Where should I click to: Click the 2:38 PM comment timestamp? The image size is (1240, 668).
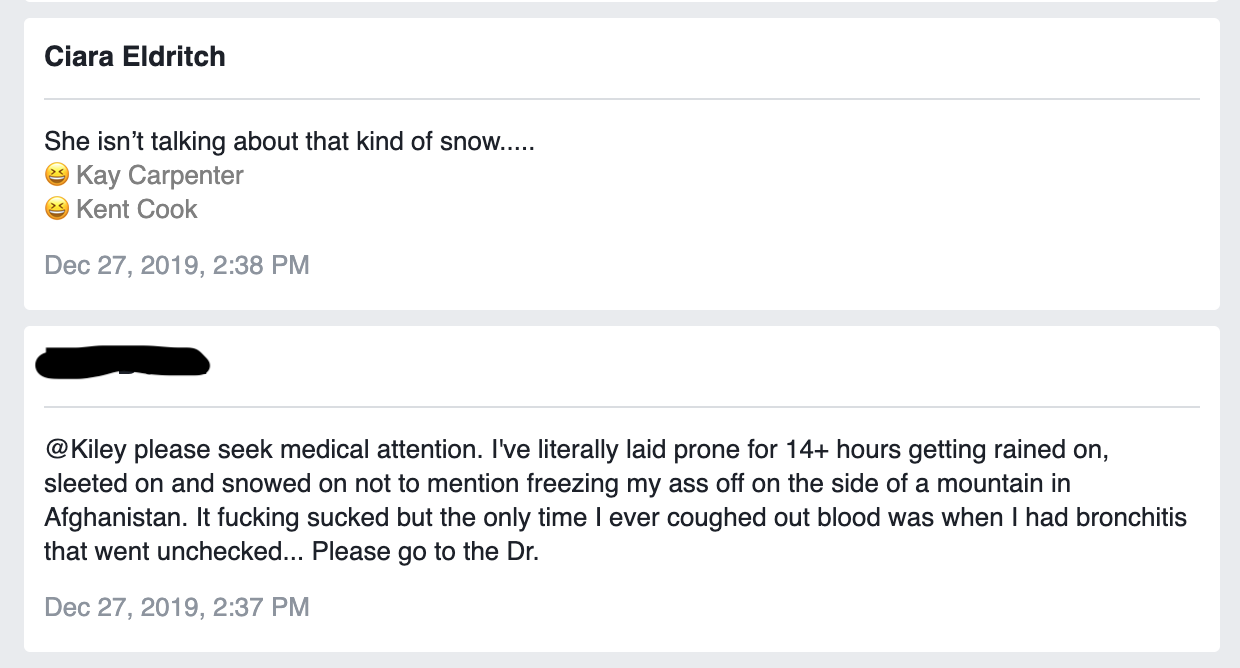click(x=177, y=265)
